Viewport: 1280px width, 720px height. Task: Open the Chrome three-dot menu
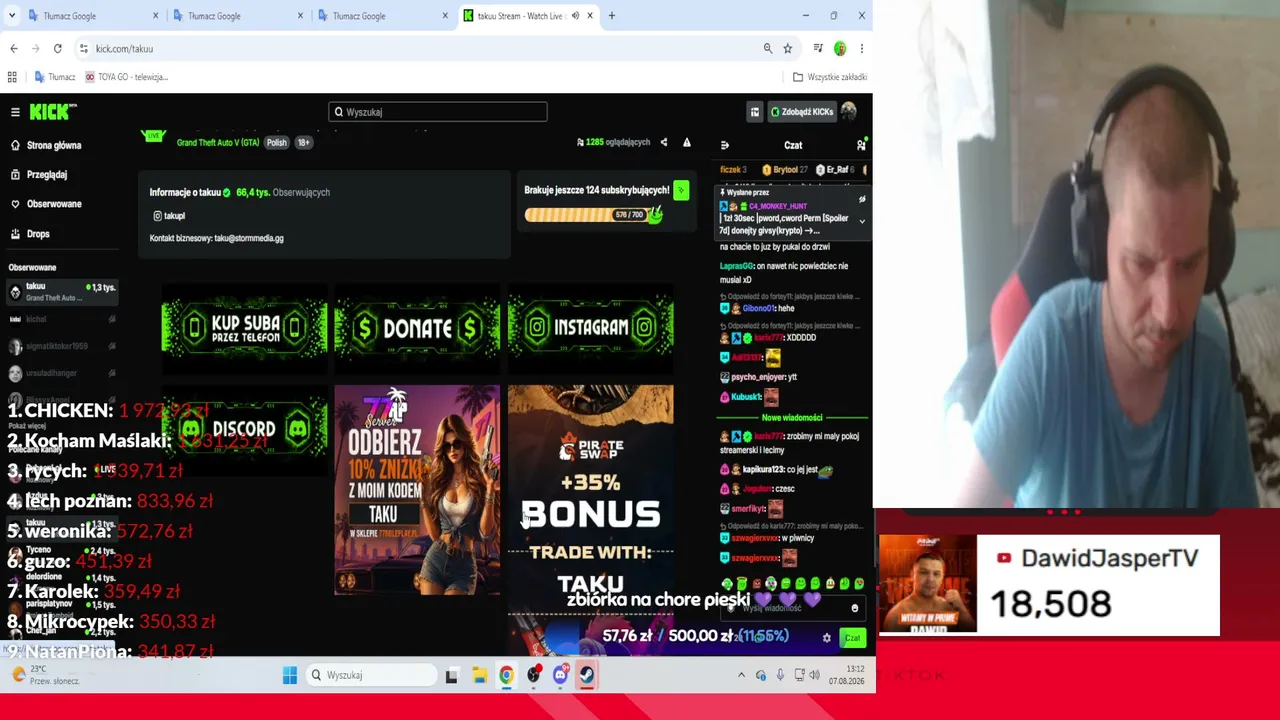click(x=862, y=48)
